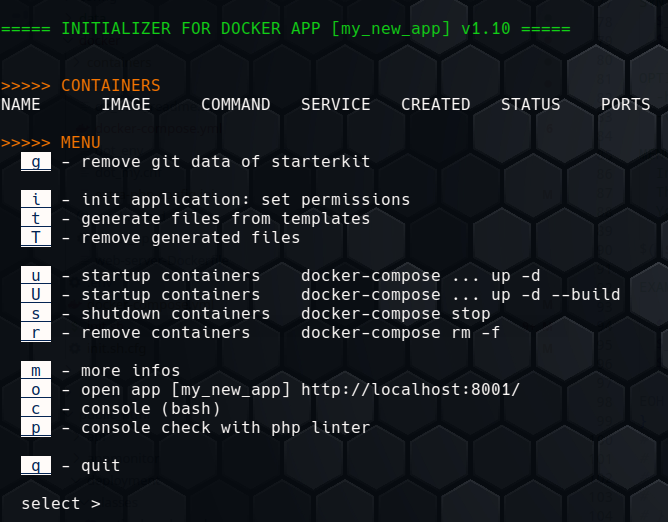Click the 'p' key for php linter
This screenshot has height=522, width=668.
click(x=36, y=427)
